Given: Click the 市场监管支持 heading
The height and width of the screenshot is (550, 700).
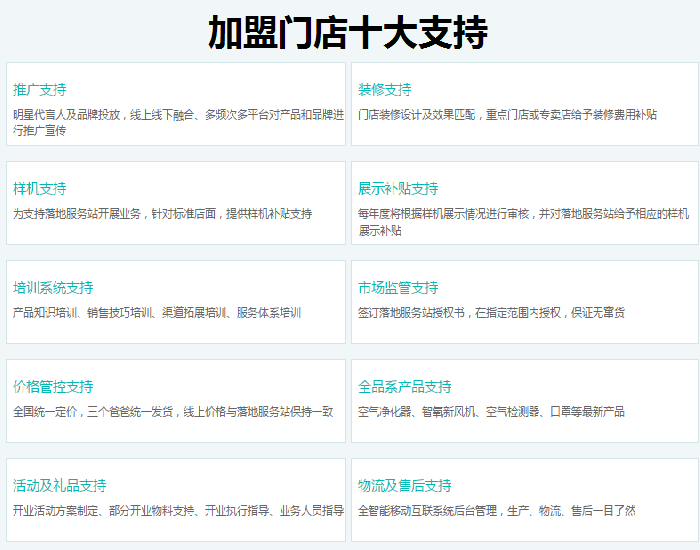Looking at the screenshot, I should tap(398, 288).
